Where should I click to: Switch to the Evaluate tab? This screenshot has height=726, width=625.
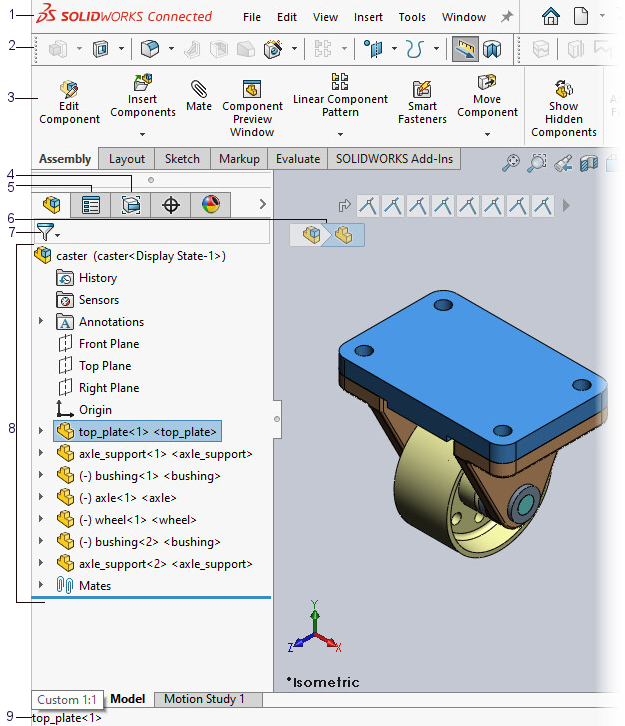pos(298,159)
